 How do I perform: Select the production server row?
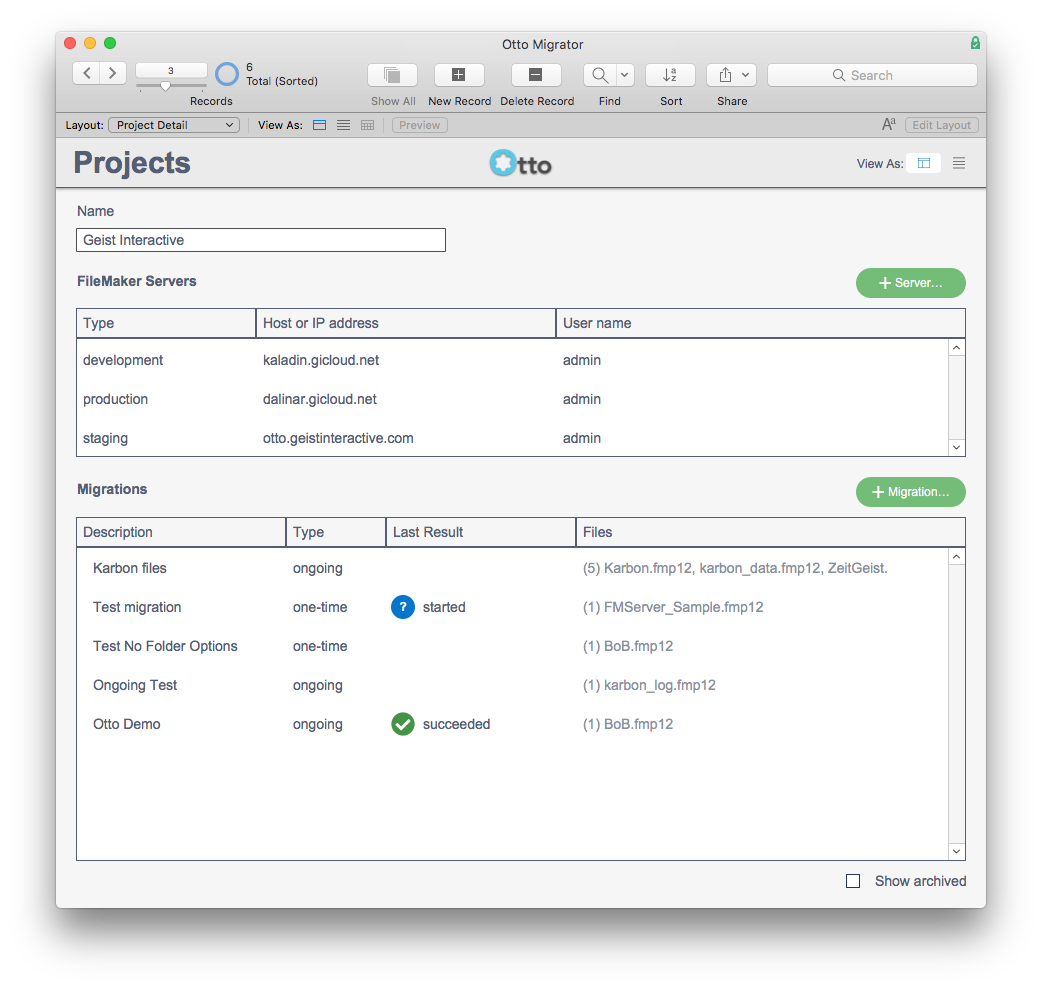tap(512, 399)
